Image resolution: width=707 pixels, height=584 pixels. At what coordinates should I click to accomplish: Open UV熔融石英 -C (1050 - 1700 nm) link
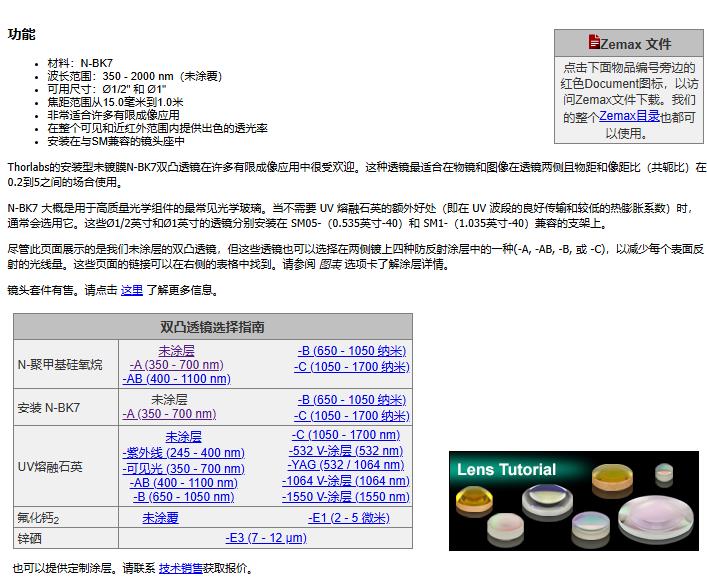tap(346, 435)
